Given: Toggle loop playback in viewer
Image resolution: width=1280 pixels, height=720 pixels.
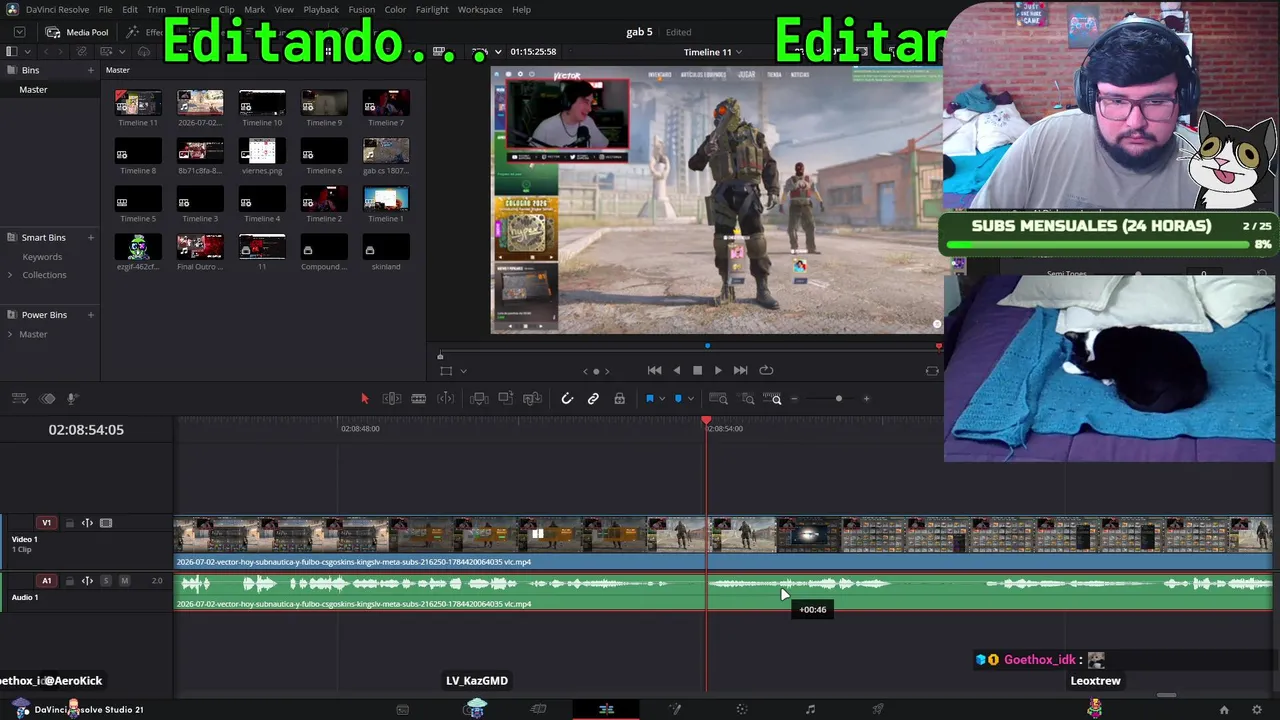Looking at the screenshot, I should tap(766, 370).
